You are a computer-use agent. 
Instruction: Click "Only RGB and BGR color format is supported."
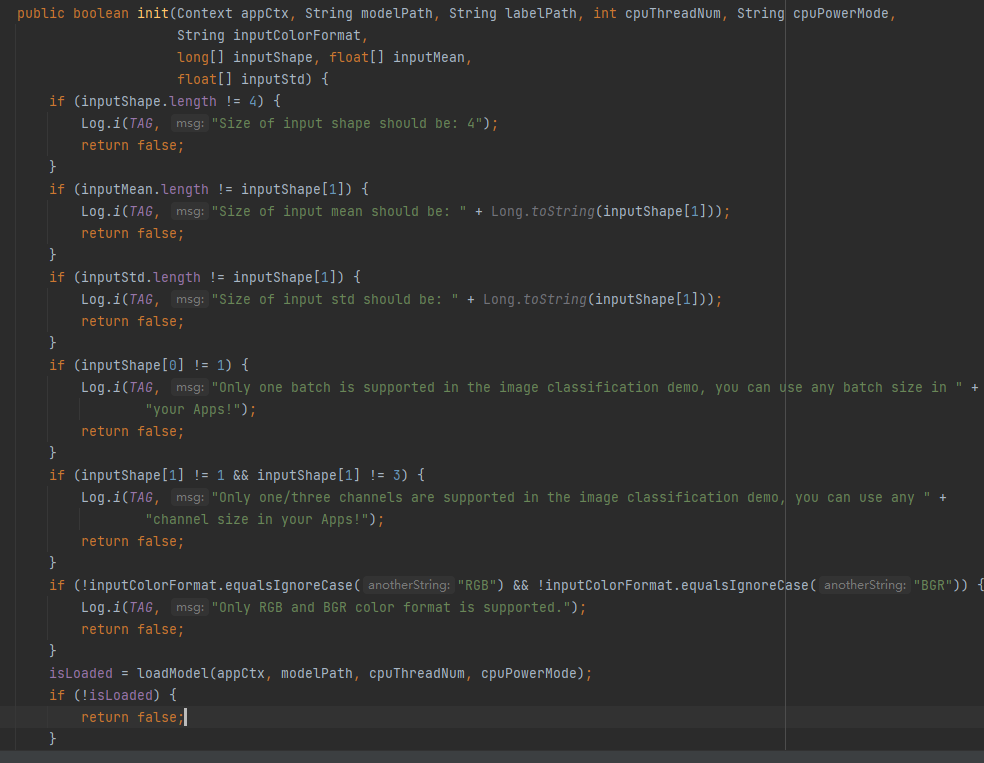pos(390,607)
